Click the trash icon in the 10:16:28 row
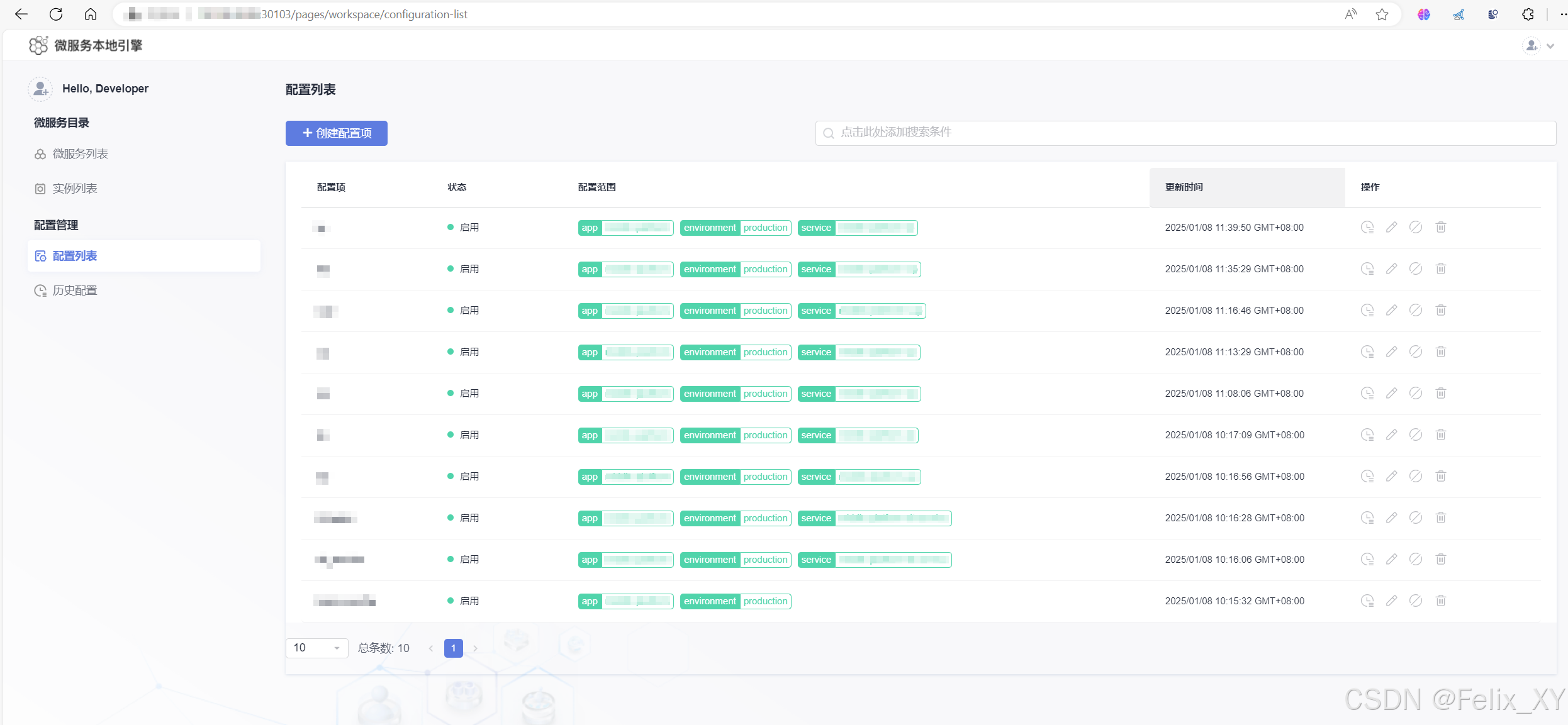This screenshot has width=1568, height=725. 1441,517
